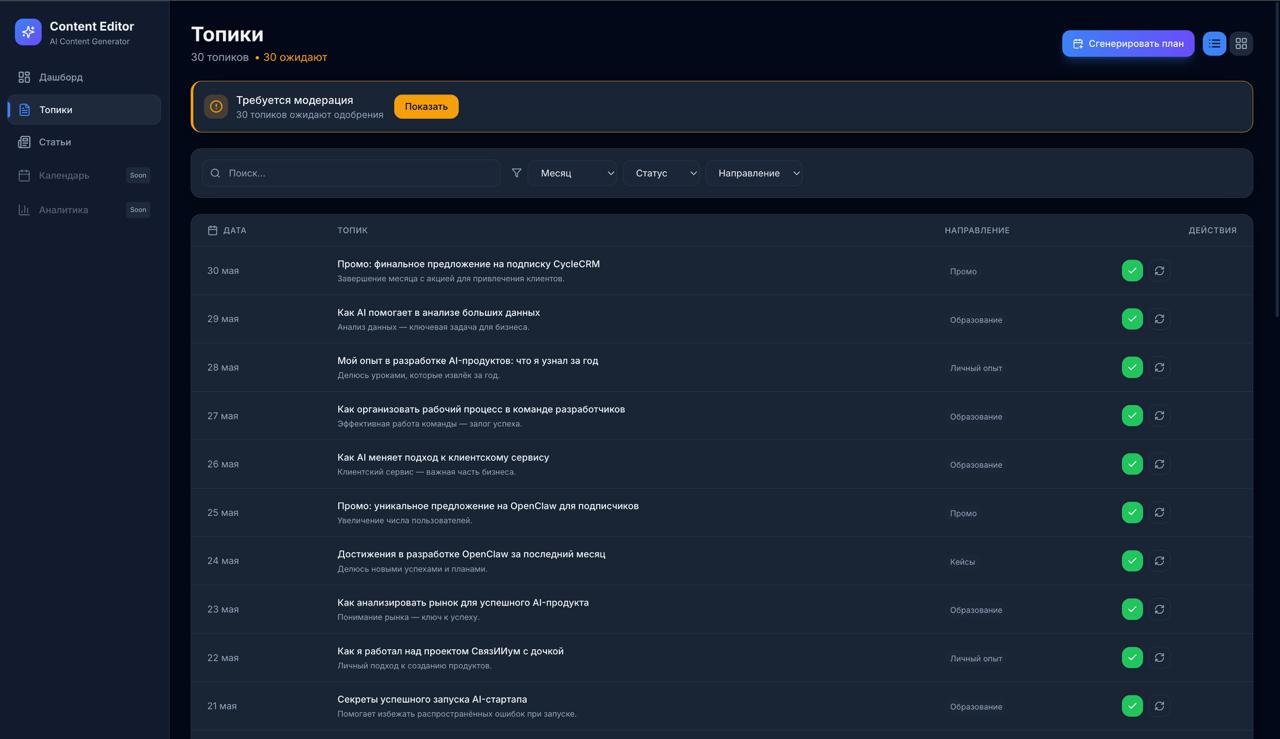The width and height of the screenshot is (1280, 739).
Task: Open the Статус filter dropdown
Action: [x=661, y=173]
